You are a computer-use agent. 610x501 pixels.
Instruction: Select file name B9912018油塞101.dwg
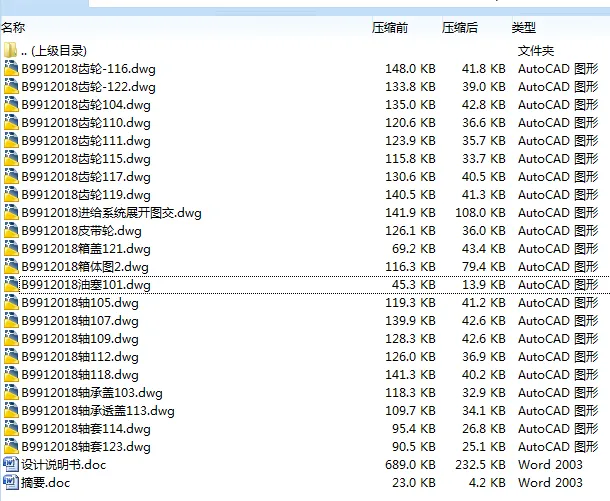86,285
